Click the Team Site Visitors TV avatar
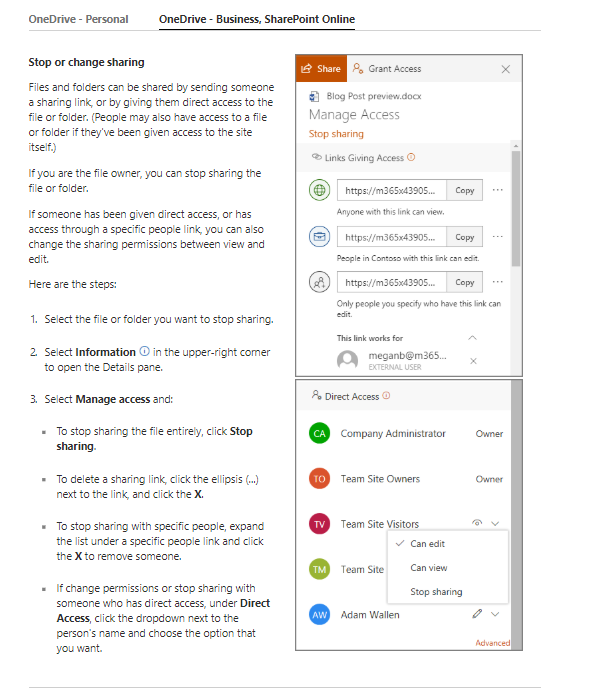 [319, 524]
